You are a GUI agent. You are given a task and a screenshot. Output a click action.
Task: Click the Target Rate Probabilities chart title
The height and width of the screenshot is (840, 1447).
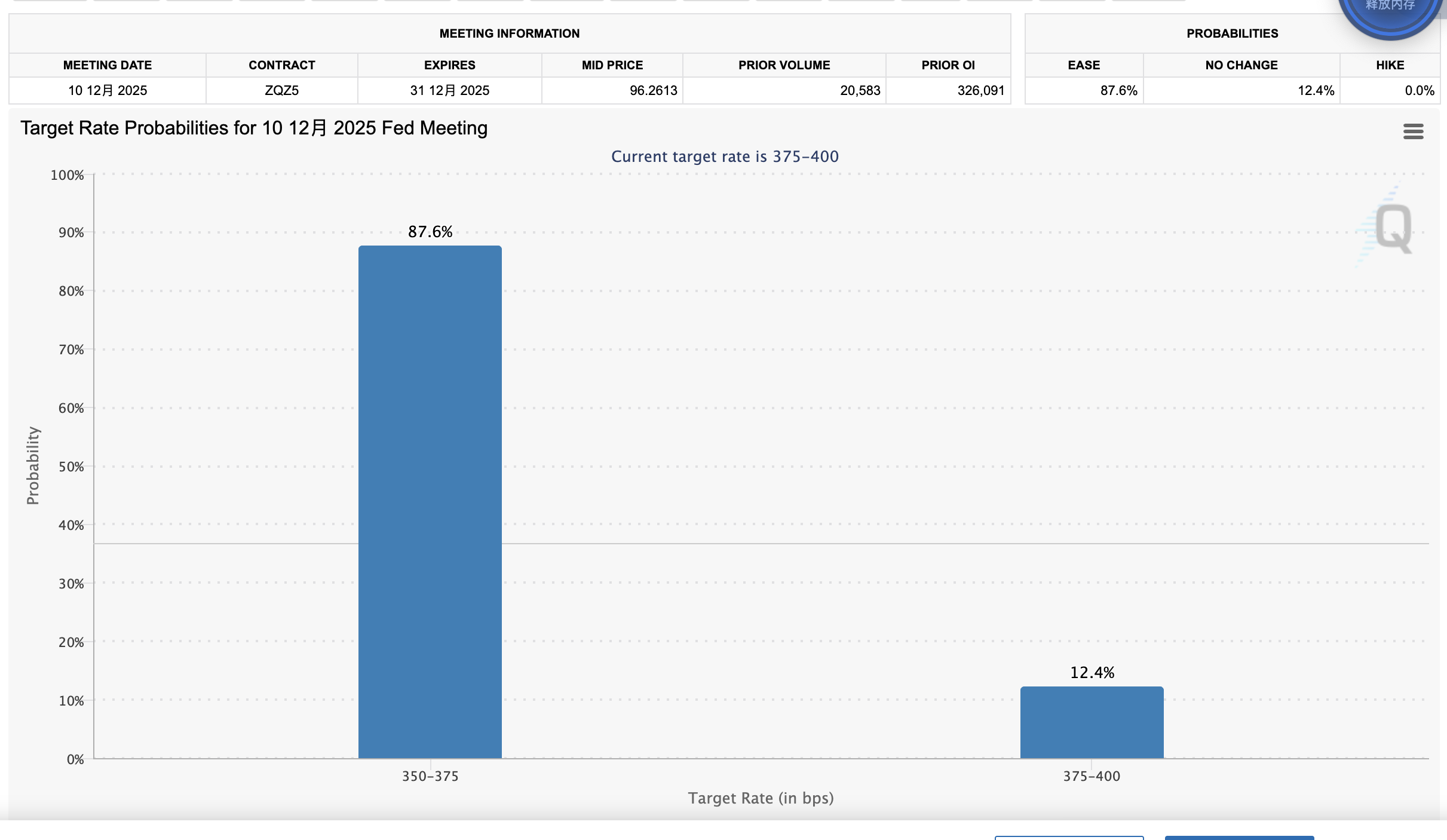tap(254, 128)
